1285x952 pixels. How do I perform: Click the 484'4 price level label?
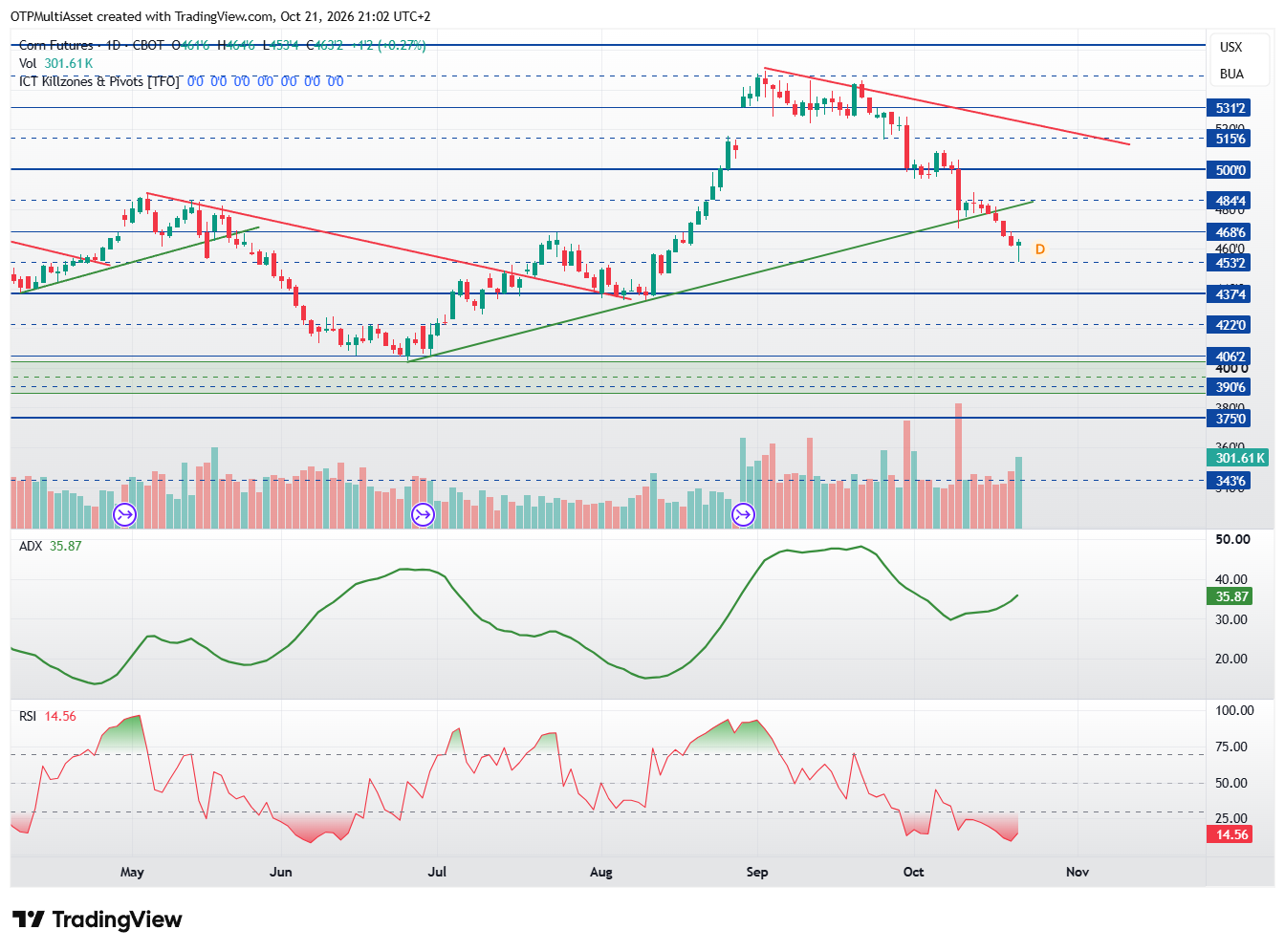click(x=1230, y=201)
